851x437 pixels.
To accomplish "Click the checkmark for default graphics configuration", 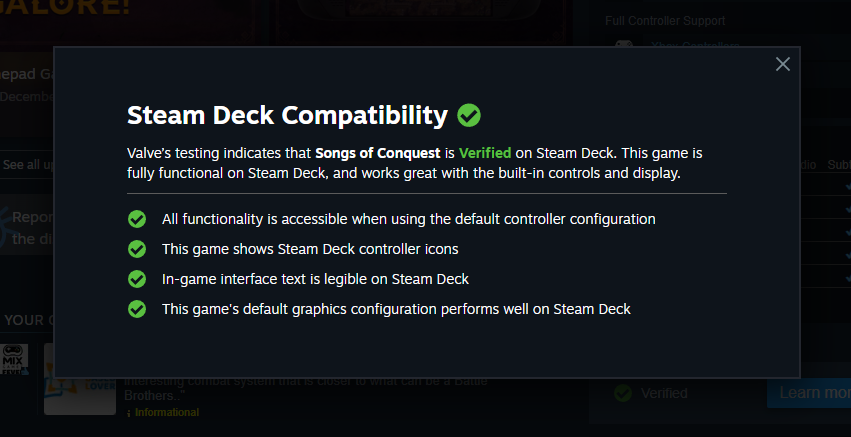I will pyautogui.click(x=137, y=308).
